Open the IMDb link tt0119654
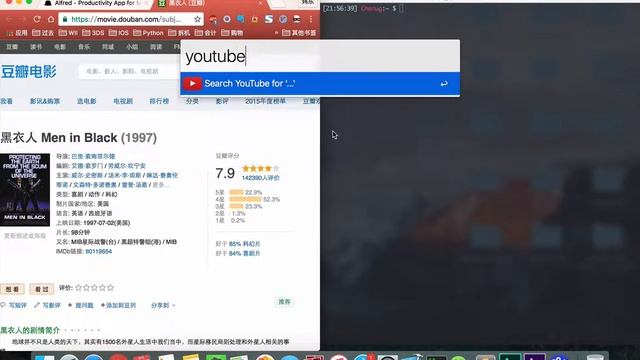Viewport: 640px width, 360px height. pos(98,251)
